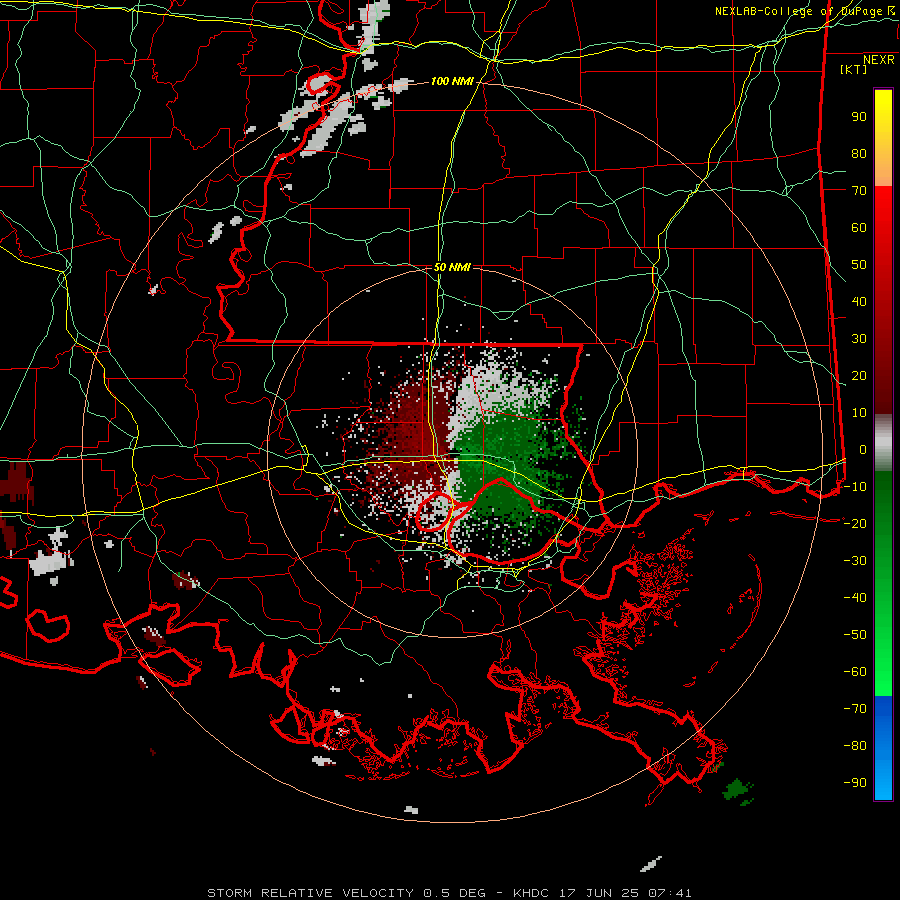Click the "07:41" timestamp in the footer
900x900 pixels.
pos(670,893)
